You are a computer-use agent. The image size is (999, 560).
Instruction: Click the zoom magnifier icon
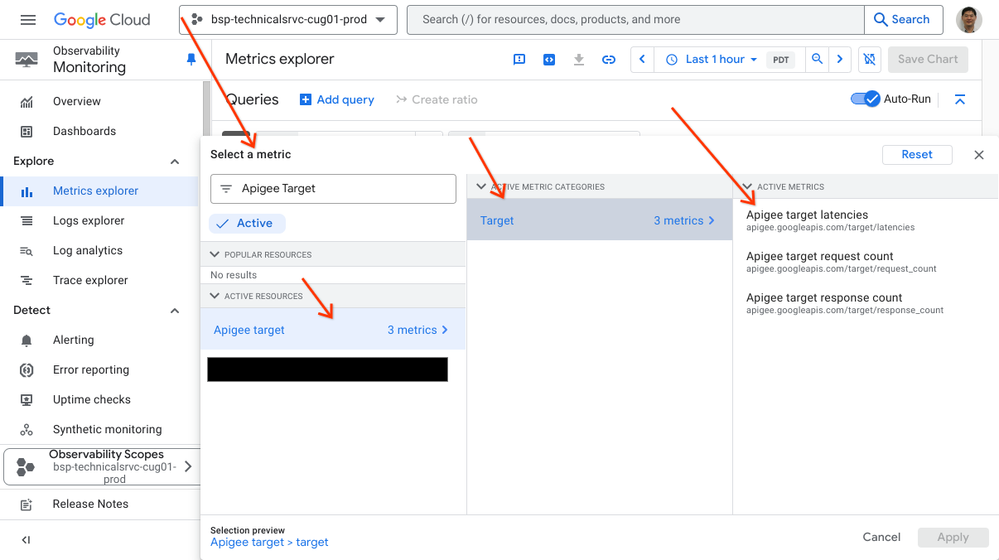coord(817,59)
